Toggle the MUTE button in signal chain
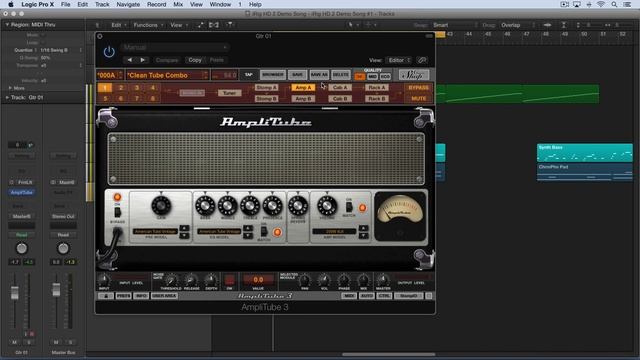Viewport: 640px width, 360px height. pos(418,98)
